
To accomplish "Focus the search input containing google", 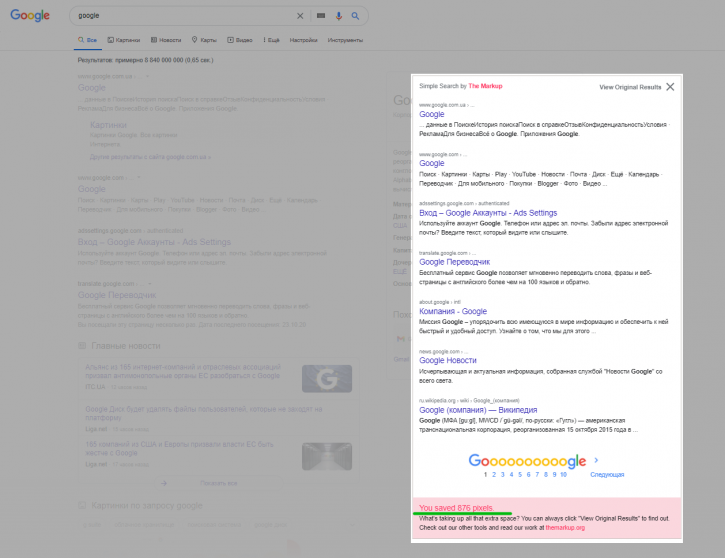I will pyautogui.click(x=185, y=16).
